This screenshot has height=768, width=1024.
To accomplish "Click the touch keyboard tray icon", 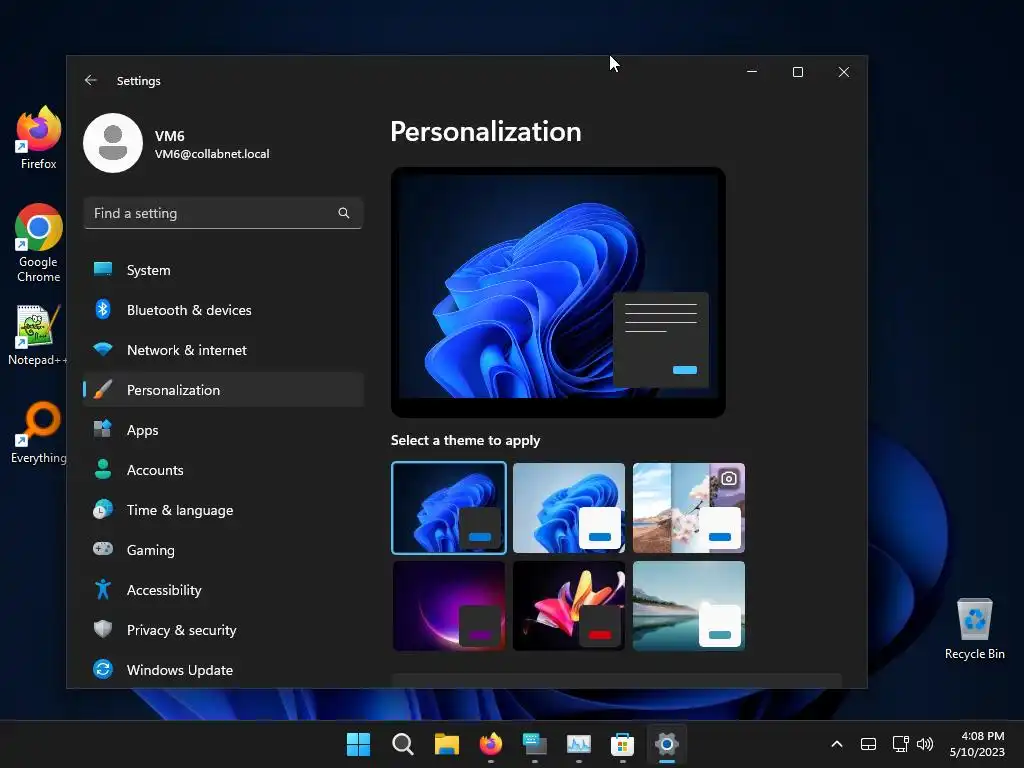I will pyautogui.click(x=869, y=744).
